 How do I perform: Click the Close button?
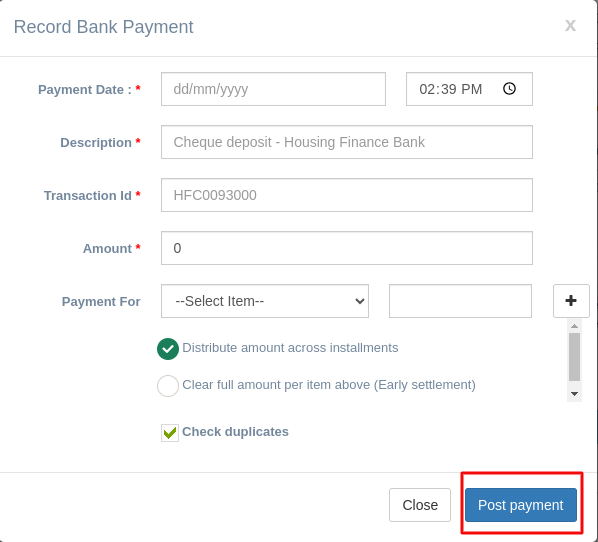(420, 505)
